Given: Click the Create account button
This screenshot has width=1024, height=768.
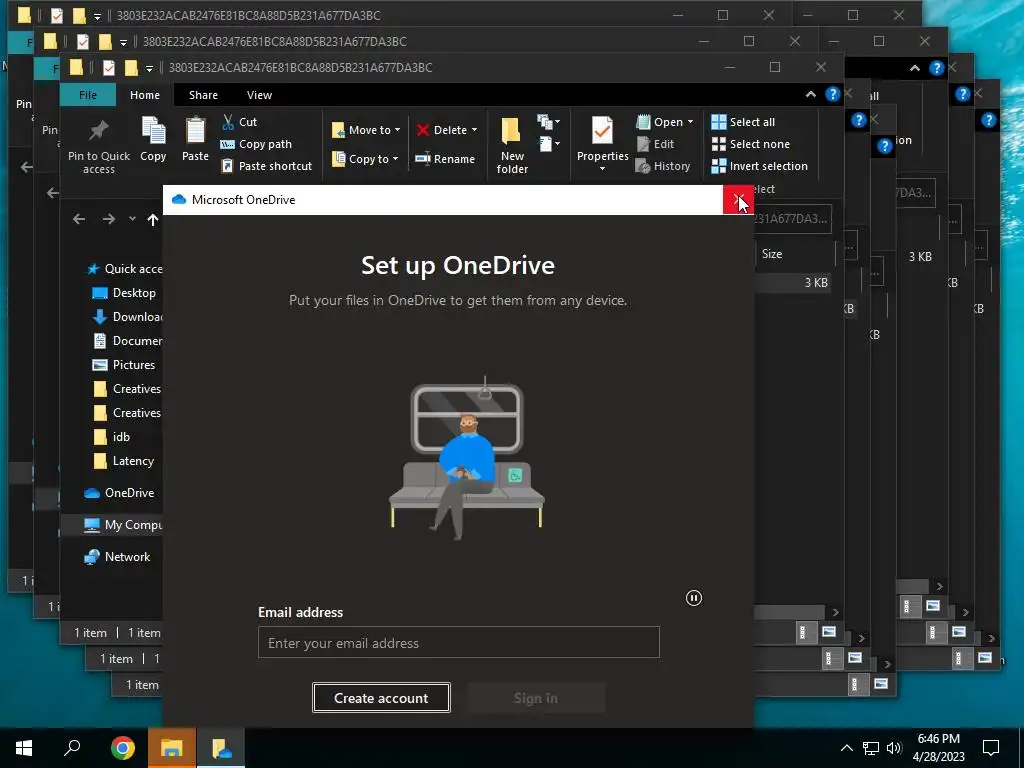Looking at the screenshot, I should point(381,698).
